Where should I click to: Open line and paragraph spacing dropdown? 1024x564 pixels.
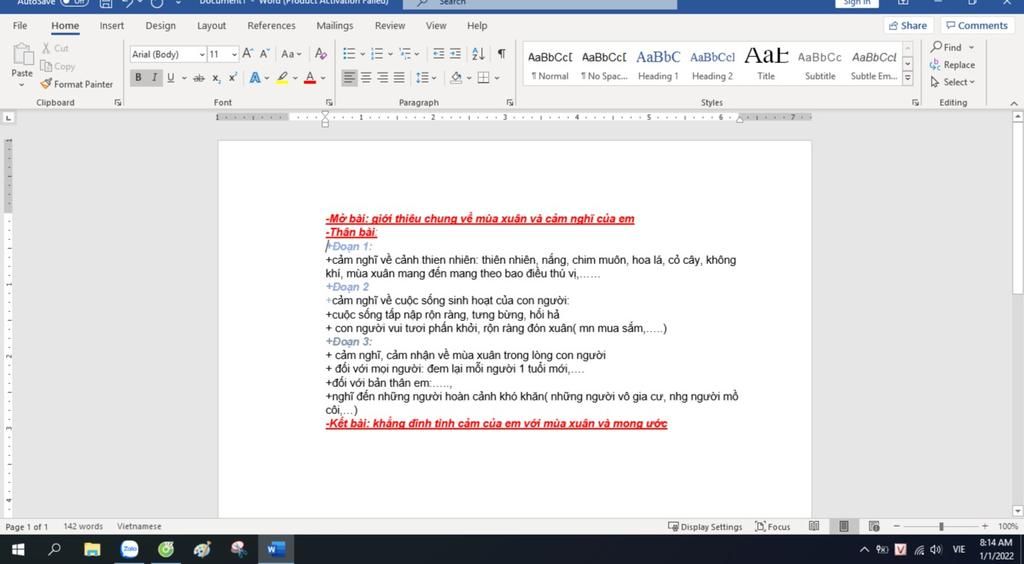[x=425, y=78]
